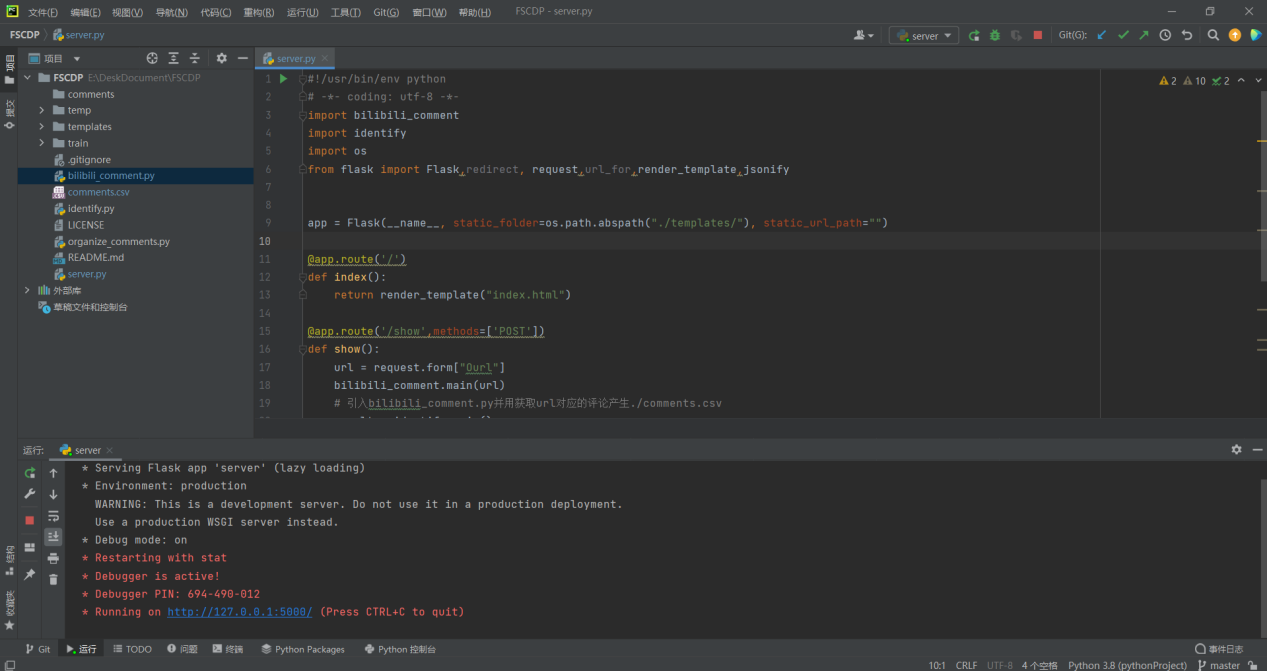Stop process in run panel
The image size is (1267, 671).
click(x=29, y=520)
